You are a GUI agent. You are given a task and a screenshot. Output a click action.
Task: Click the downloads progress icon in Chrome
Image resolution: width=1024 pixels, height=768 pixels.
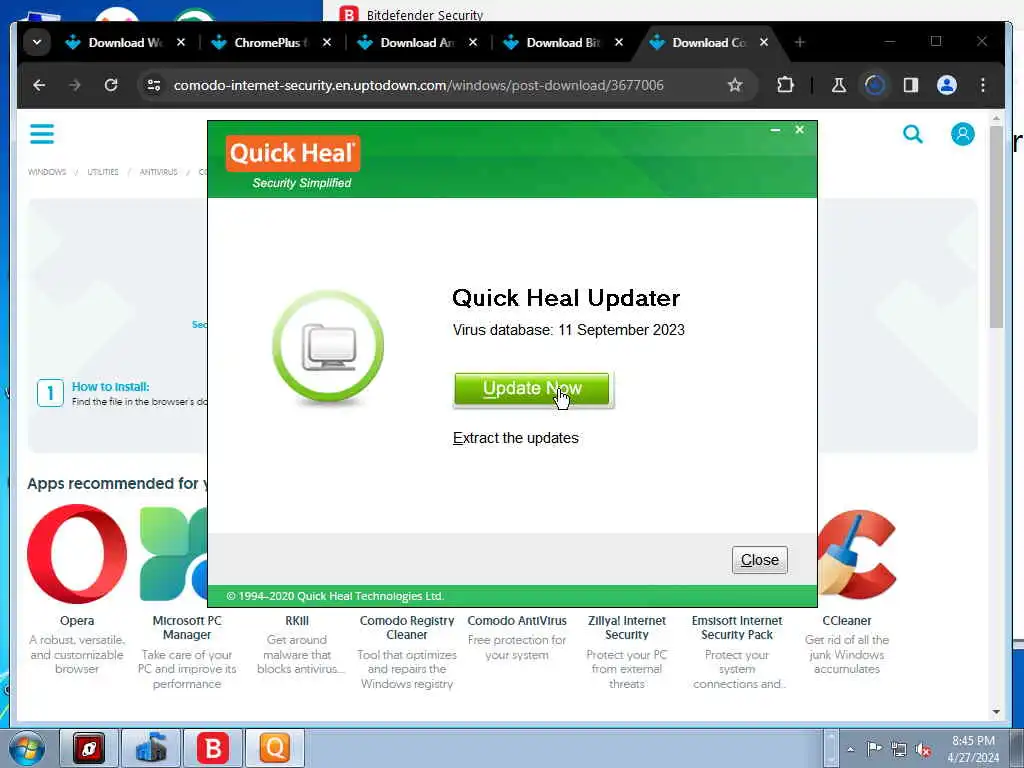click(874, 85)
